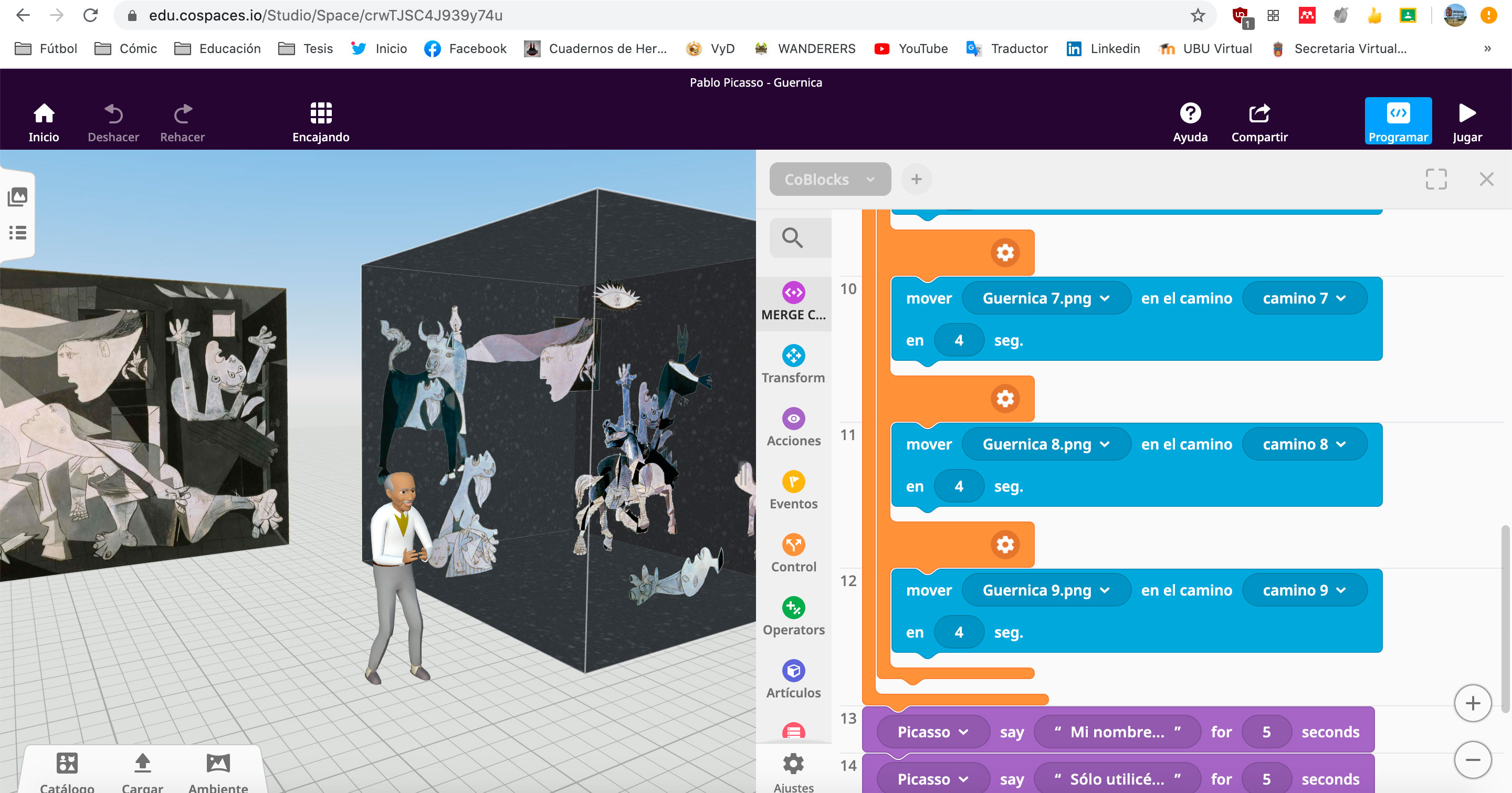This screenshot has height=793, width=1512.
Task: Expand the Guernica 7.png dropdown
Action: [x=1044, y=297]
